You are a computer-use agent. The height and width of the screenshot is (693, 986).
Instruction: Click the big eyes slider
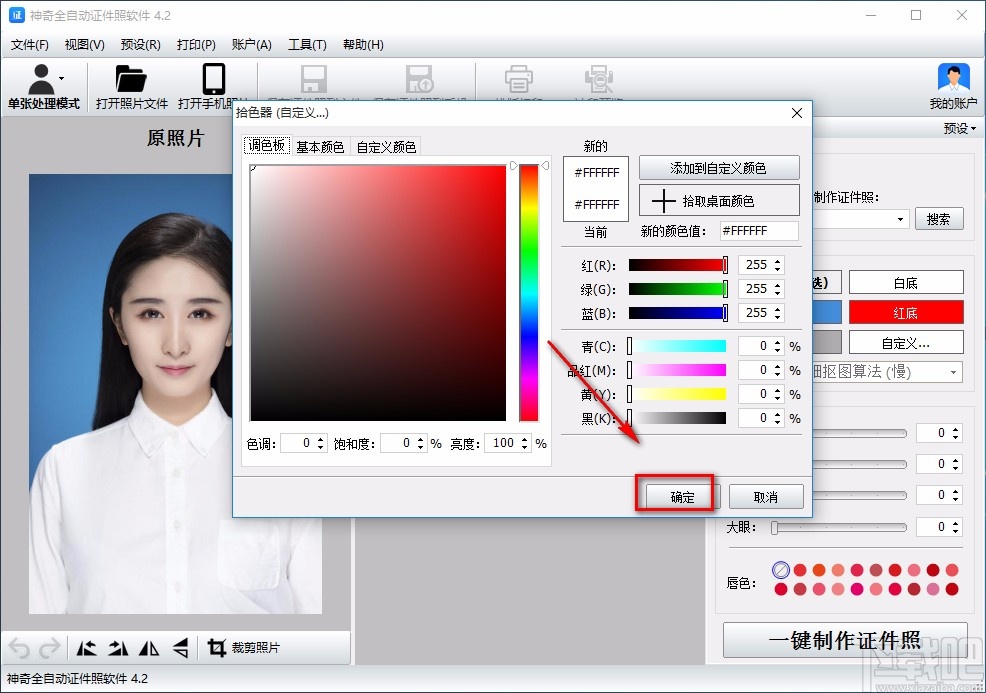[839, 528]
